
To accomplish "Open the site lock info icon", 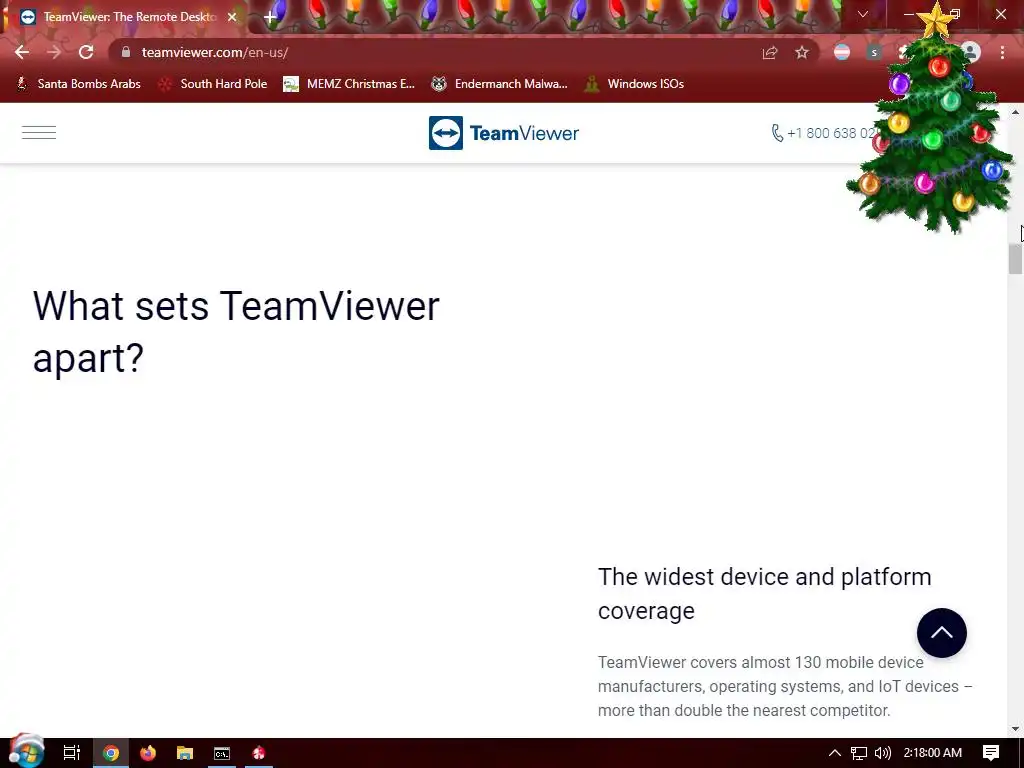I will click(x=126, y=52).
